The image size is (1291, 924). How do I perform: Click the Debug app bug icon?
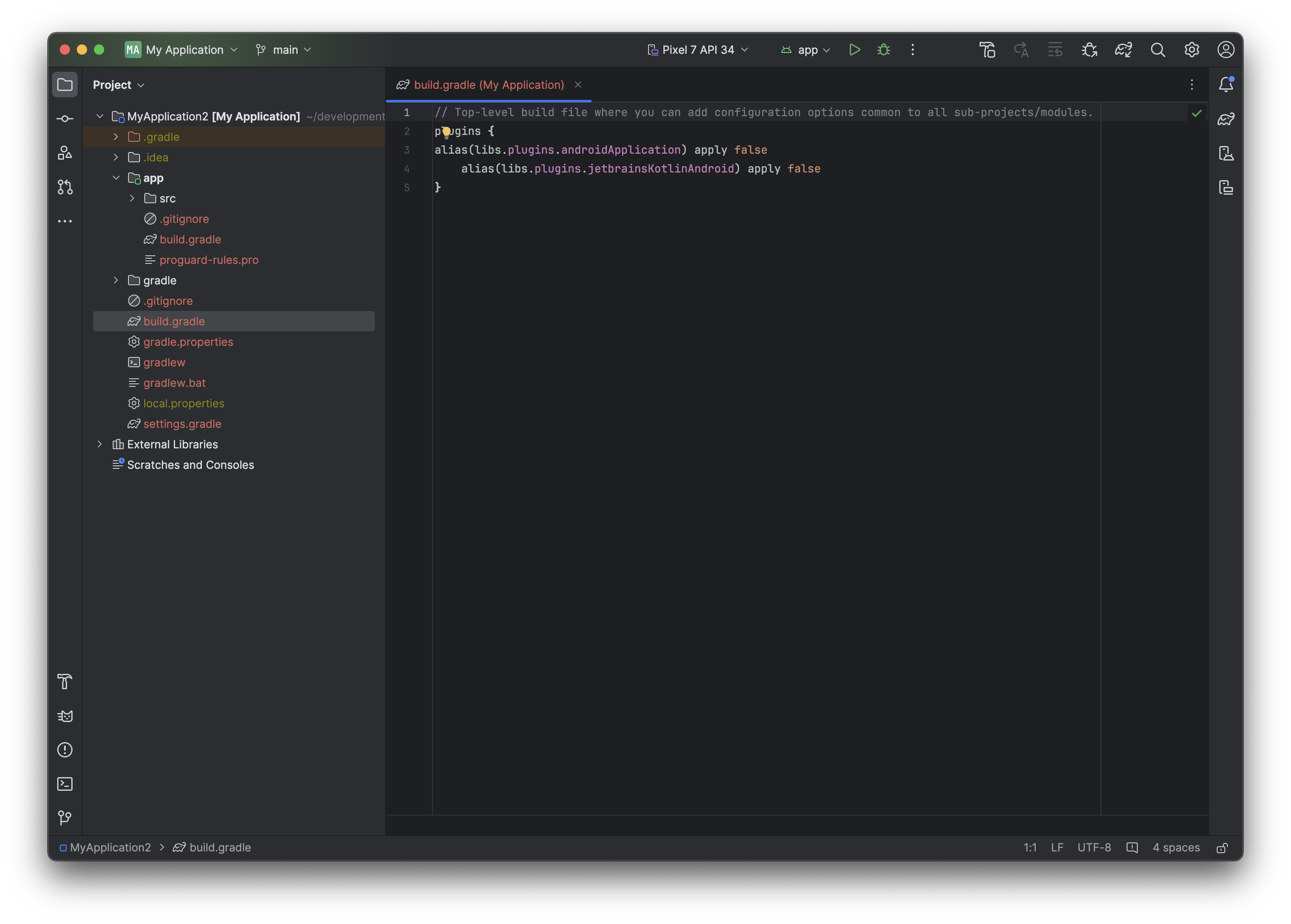[883, 50]
